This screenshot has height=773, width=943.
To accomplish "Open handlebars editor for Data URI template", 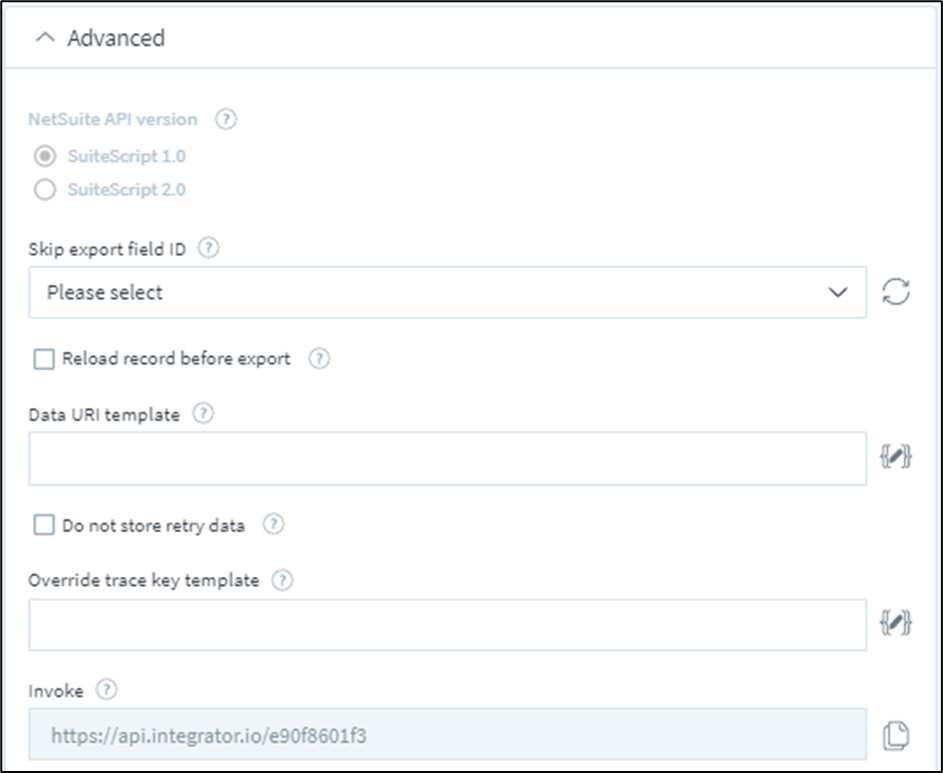I will 896,457.
